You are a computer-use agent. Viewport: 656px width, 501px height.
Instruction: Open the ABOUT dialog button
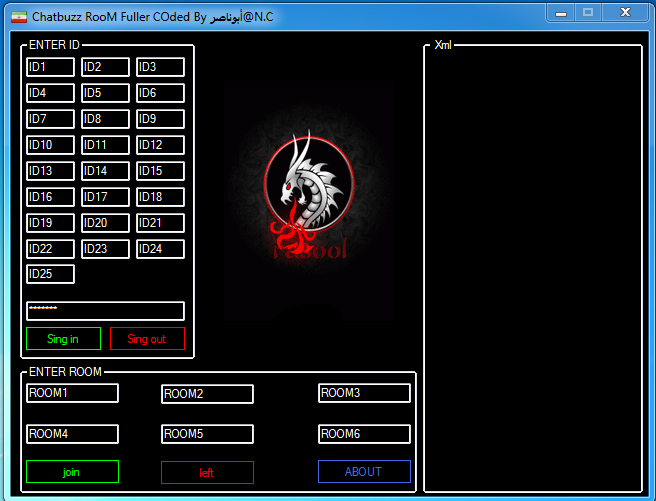[x=364, y=471]
